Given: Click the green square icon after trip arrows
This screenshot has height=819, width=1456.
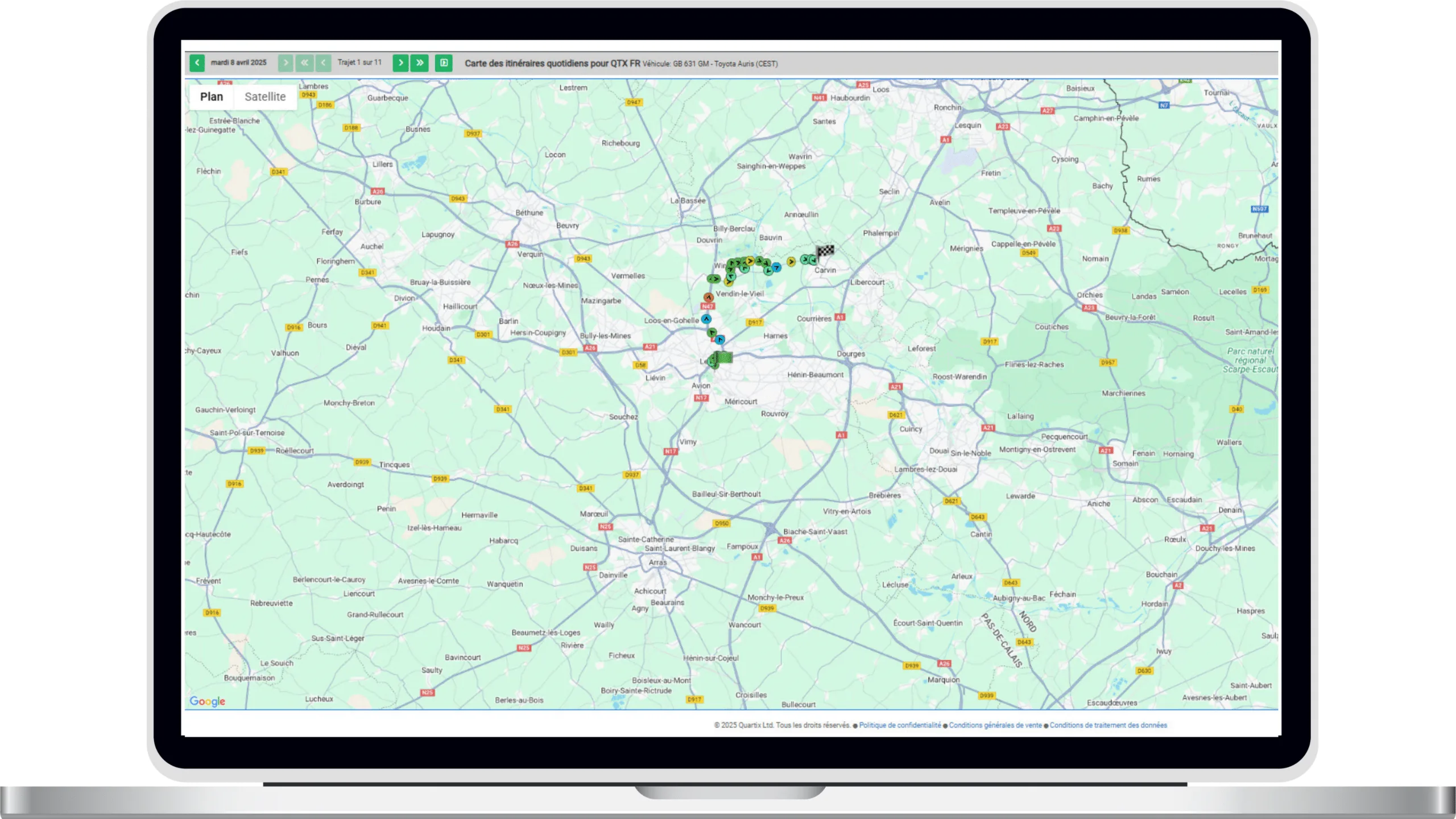Looking at the screenshot, I should tap(444, 63).
